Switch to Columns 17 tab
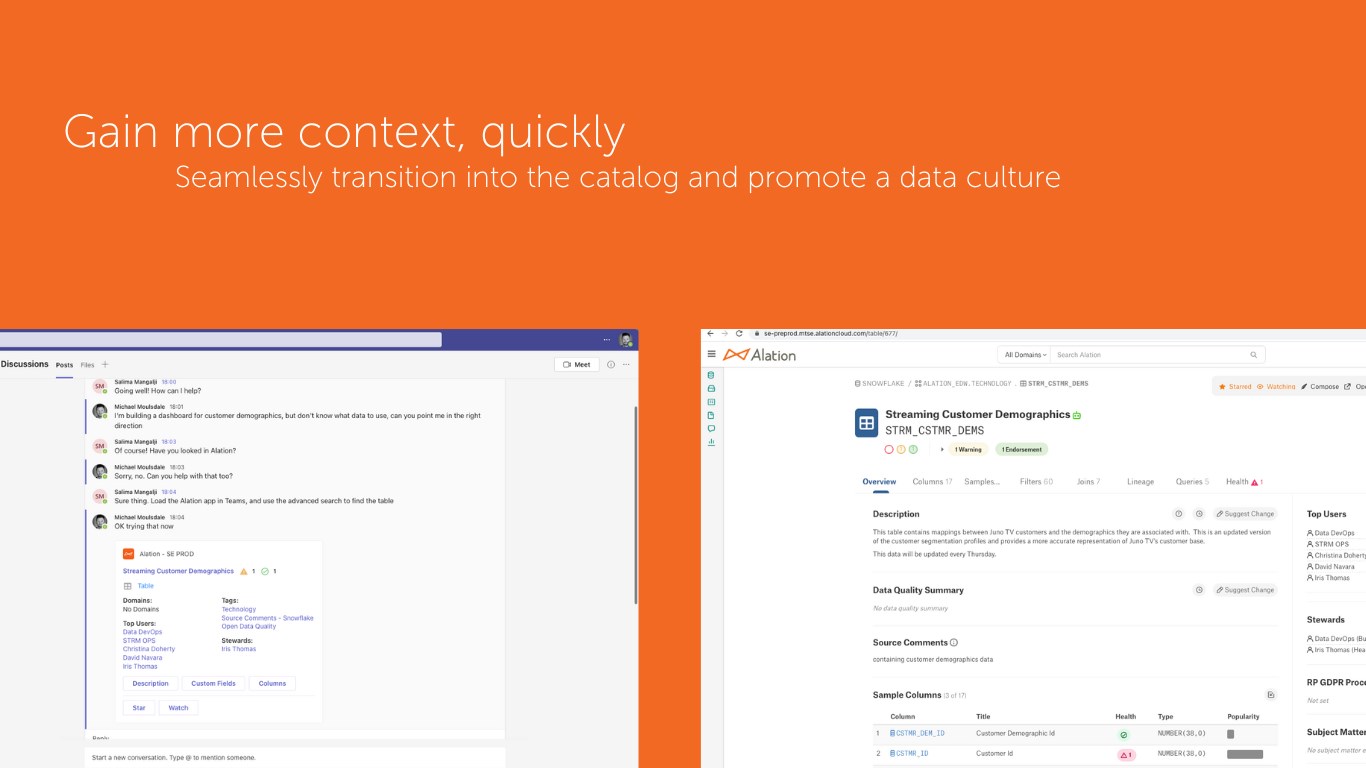 tap(932, 482)
